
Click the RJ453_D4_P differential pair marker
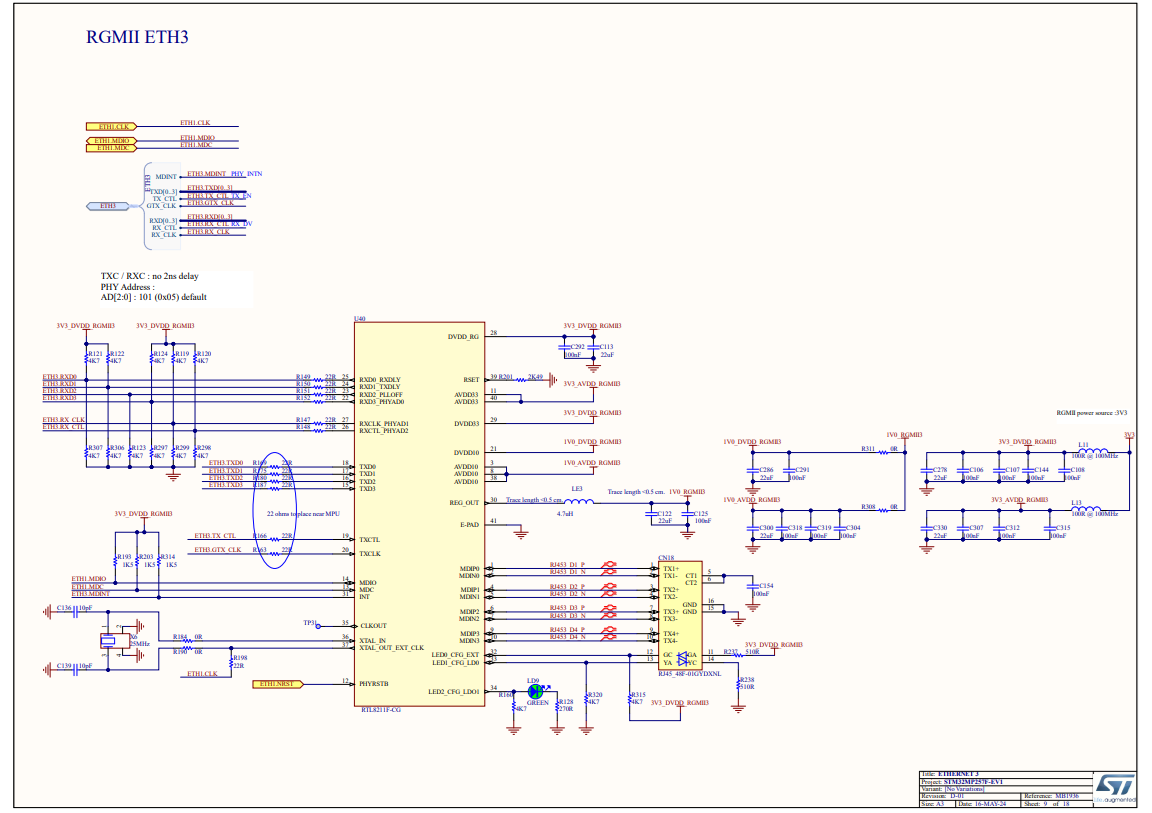(609, 629)
